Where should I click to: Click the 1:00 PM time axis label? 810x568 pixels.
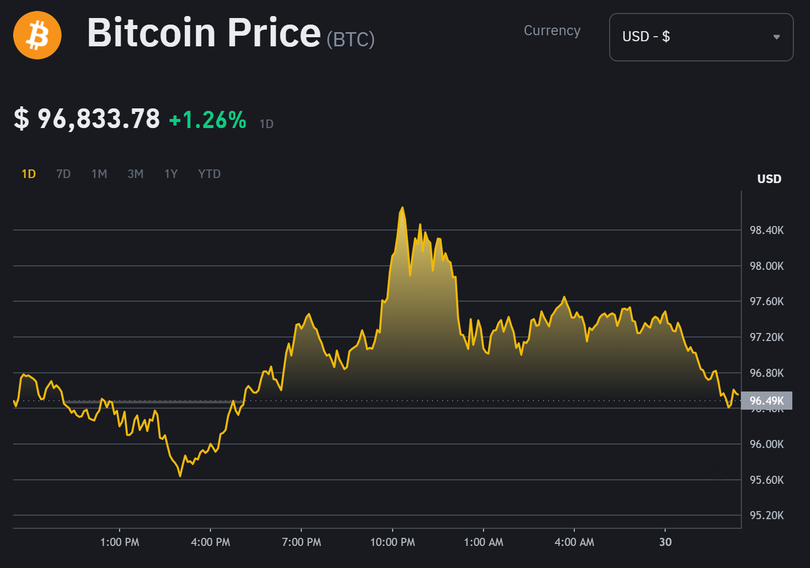point(119,542)
